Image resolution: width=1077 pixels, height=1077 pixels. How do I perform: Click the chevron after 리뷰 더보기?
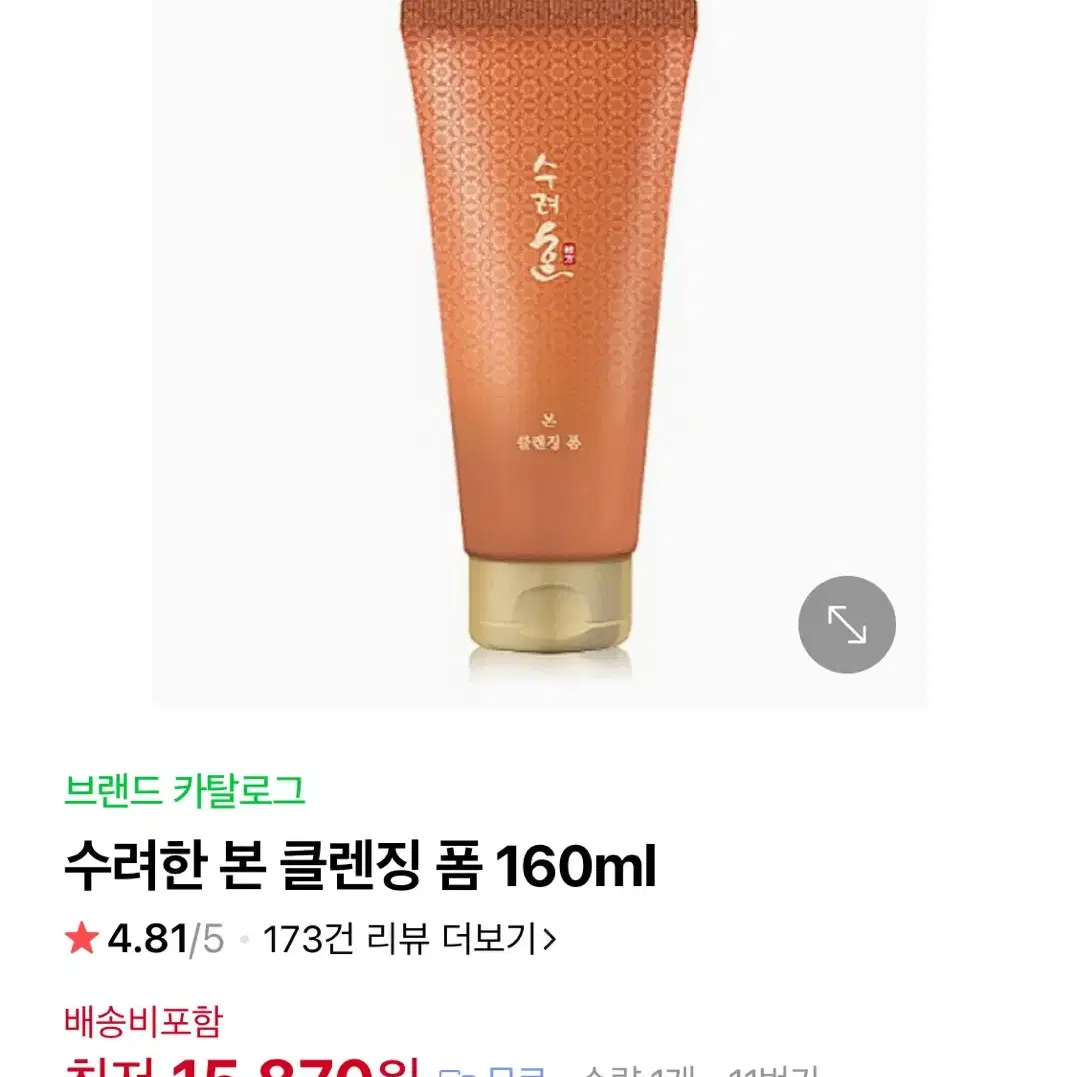pyautogui.click(x=548, y=938)
